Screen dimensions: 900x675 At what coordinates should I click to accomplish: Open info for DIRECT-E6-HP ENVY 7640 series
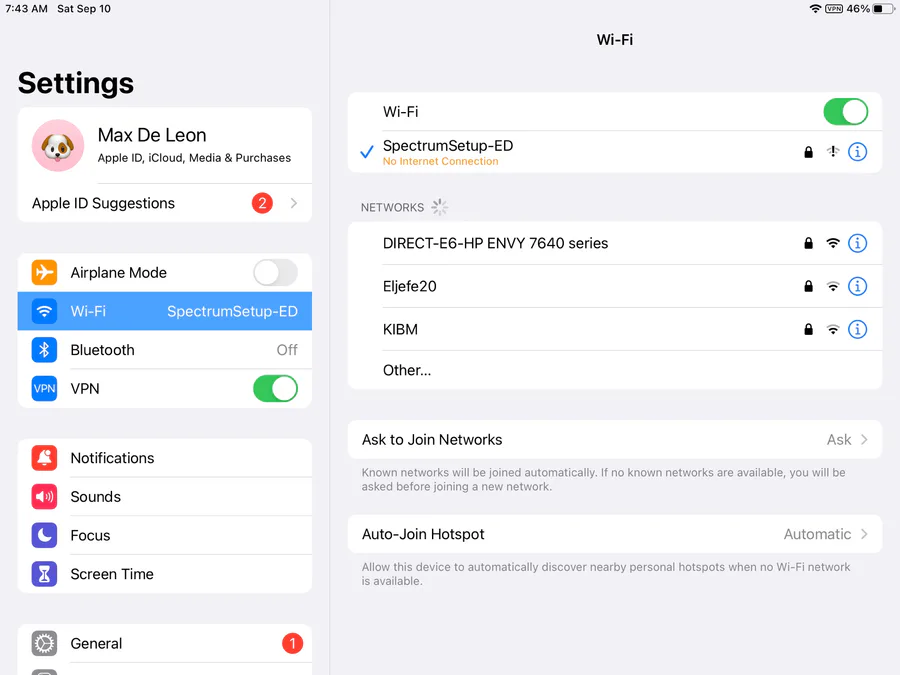click(857, 243)
